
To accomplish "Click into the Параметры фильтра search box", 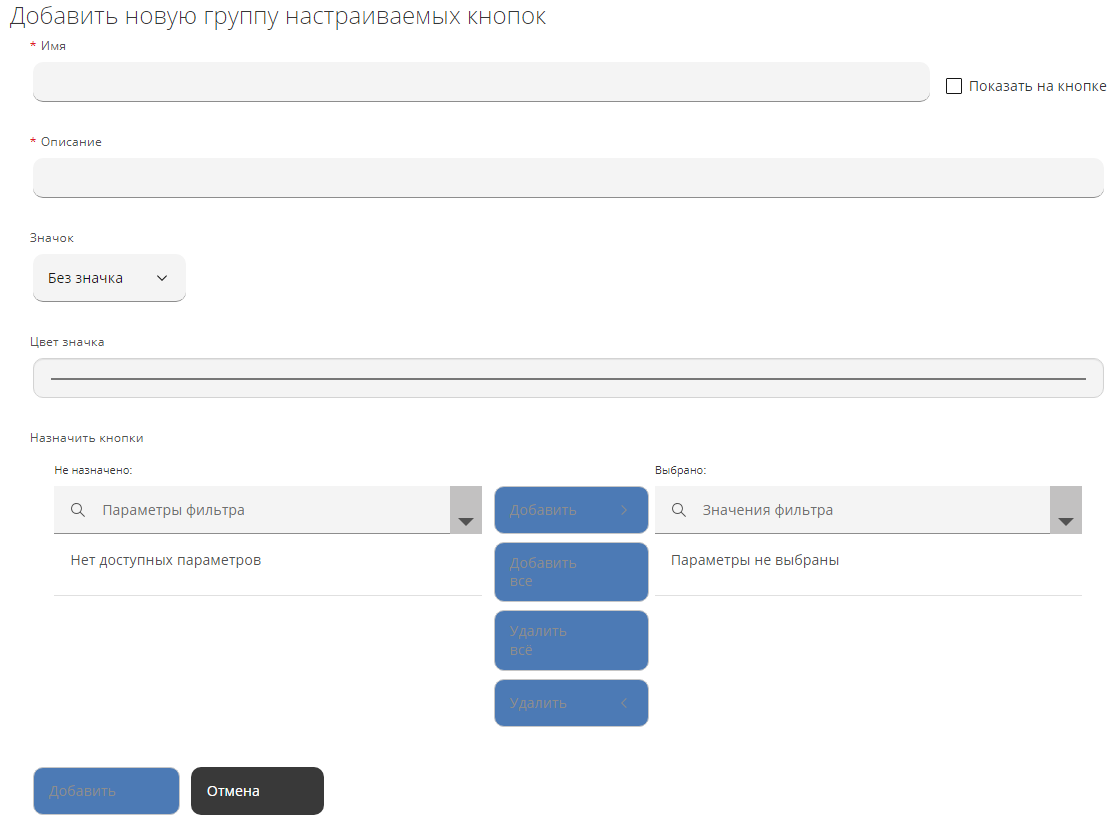I will pos(270,510).
